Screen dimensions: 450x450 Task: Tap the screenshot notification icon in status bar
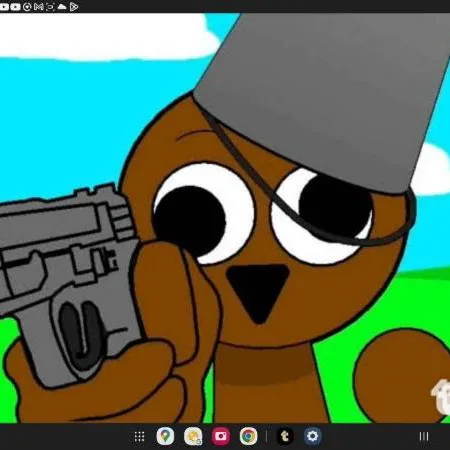pos(50,6)
